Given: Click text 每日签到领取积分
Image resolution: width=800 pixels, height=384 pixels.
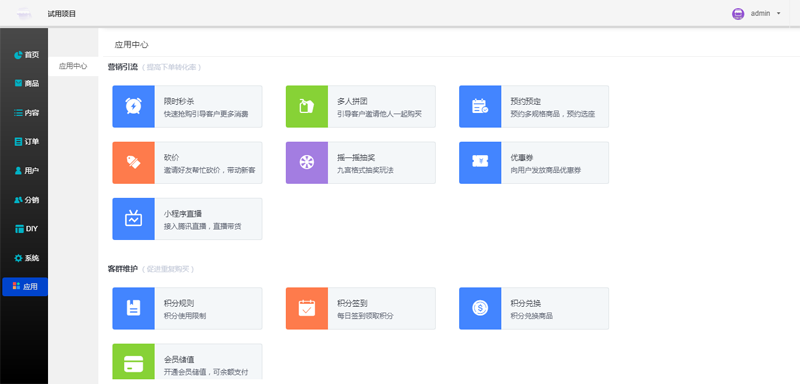Looking at the screenshot, I should click(x=365, y=316).
